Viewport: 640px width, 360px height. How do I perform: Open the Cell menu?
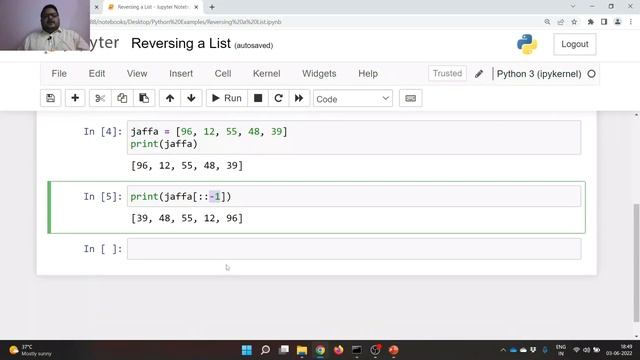coord(223,73)
